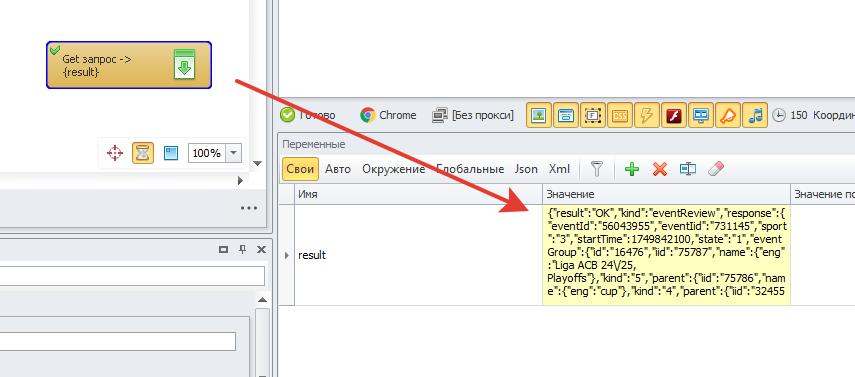Click the green plus add variable icon

click(632, 170)
